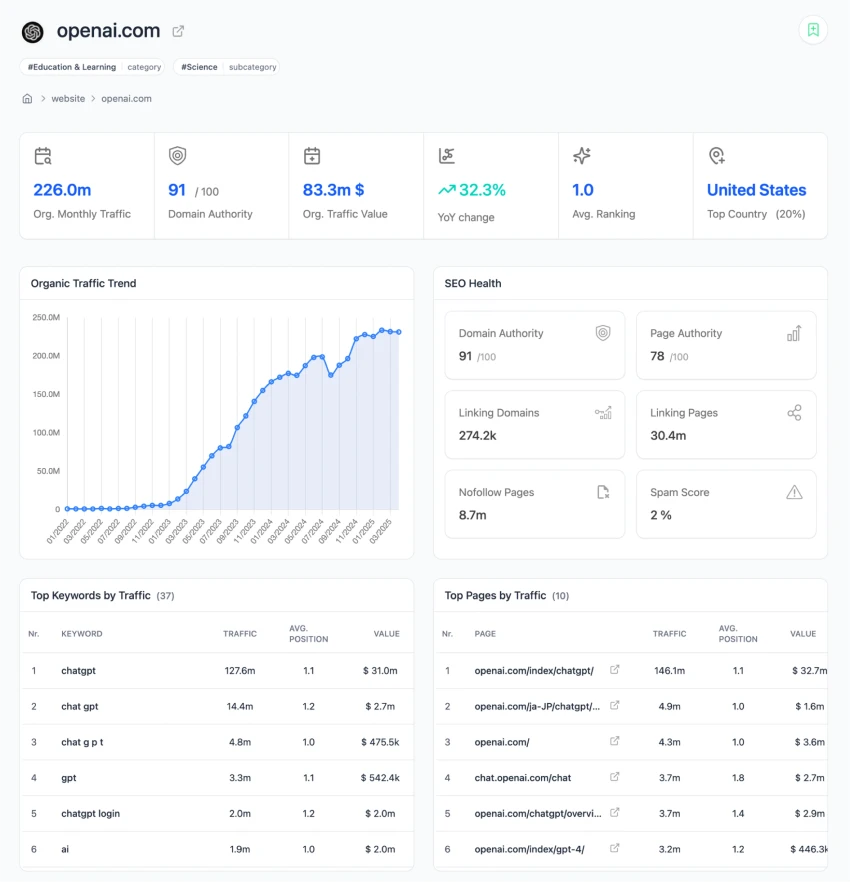
Task: Click the 226.0m monthly traffic value
Action: pos(62,190)
